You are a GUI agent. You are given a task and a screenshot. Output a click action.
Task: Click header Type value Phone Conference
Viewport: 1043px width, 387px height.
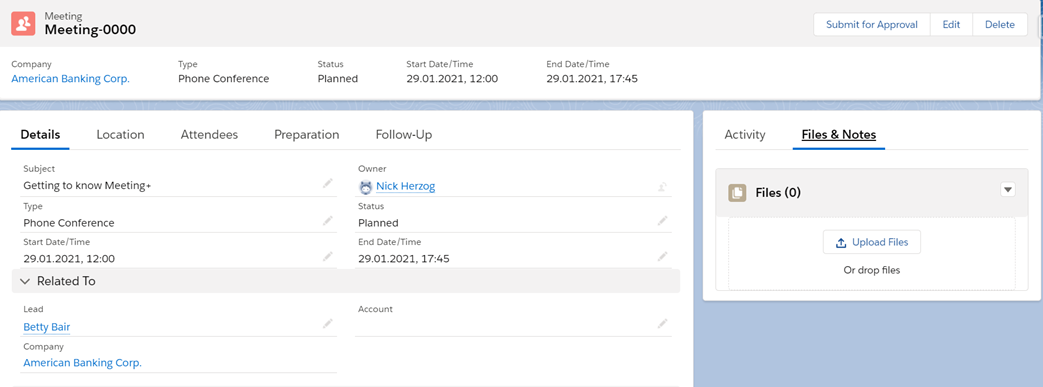(x=224, y=78)
